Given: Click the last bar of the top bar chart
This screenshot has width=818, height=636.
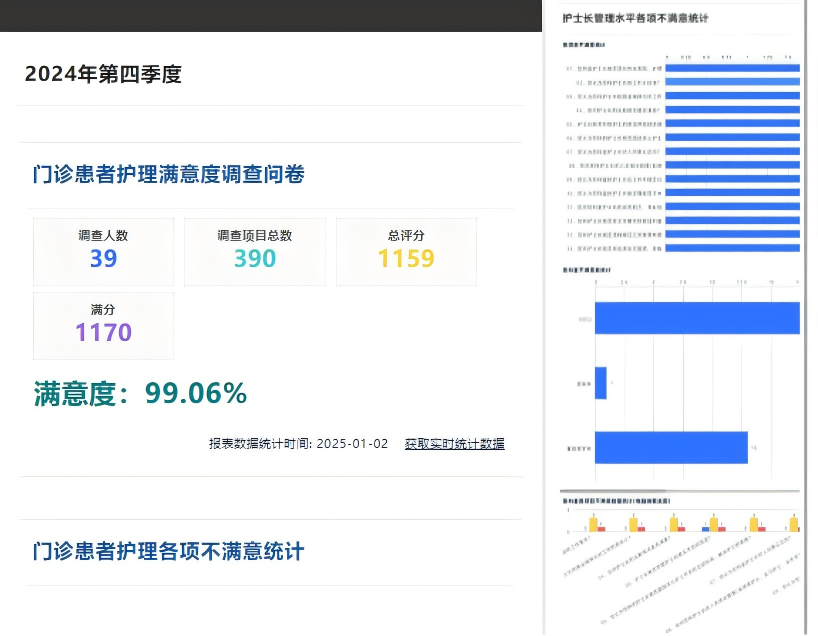Looking at the screenshot, I should tap(731, 247).
